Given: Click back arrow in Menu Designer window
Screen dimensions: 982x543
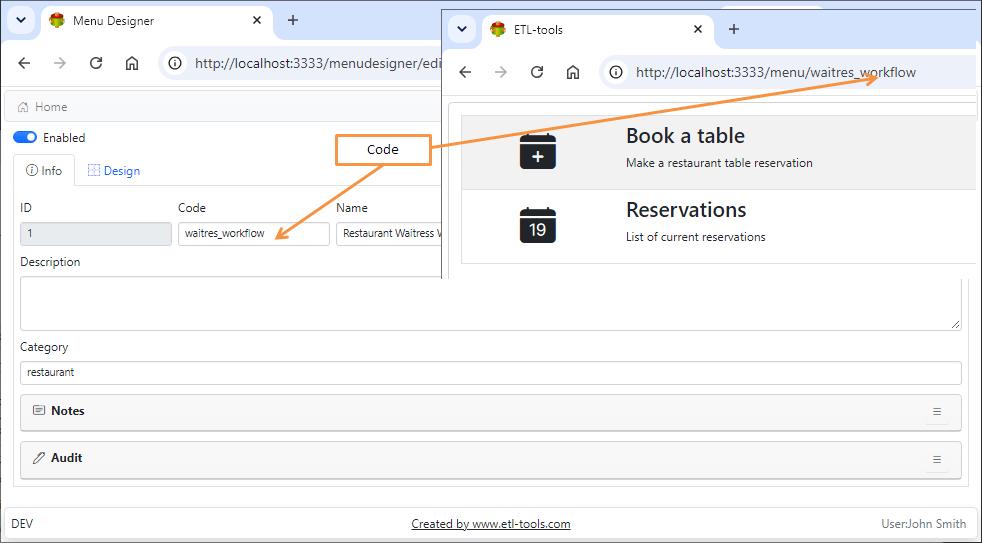Looking at the screenshot, I should pyautogui.click(x=24, y=63).
